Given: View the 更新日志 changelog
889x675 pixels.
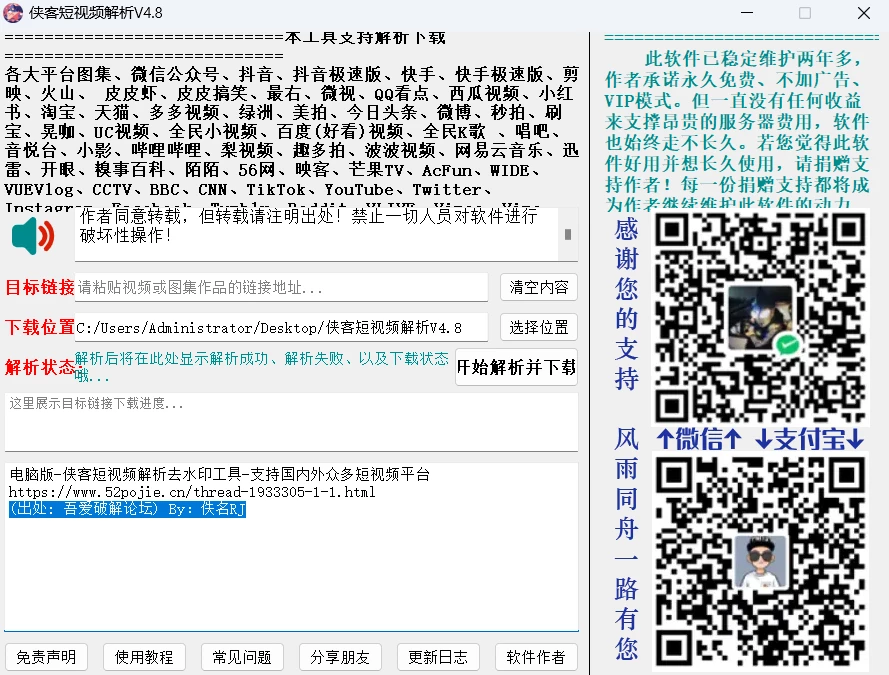Looking at the screenshot, I should click(x=438, y=657).
